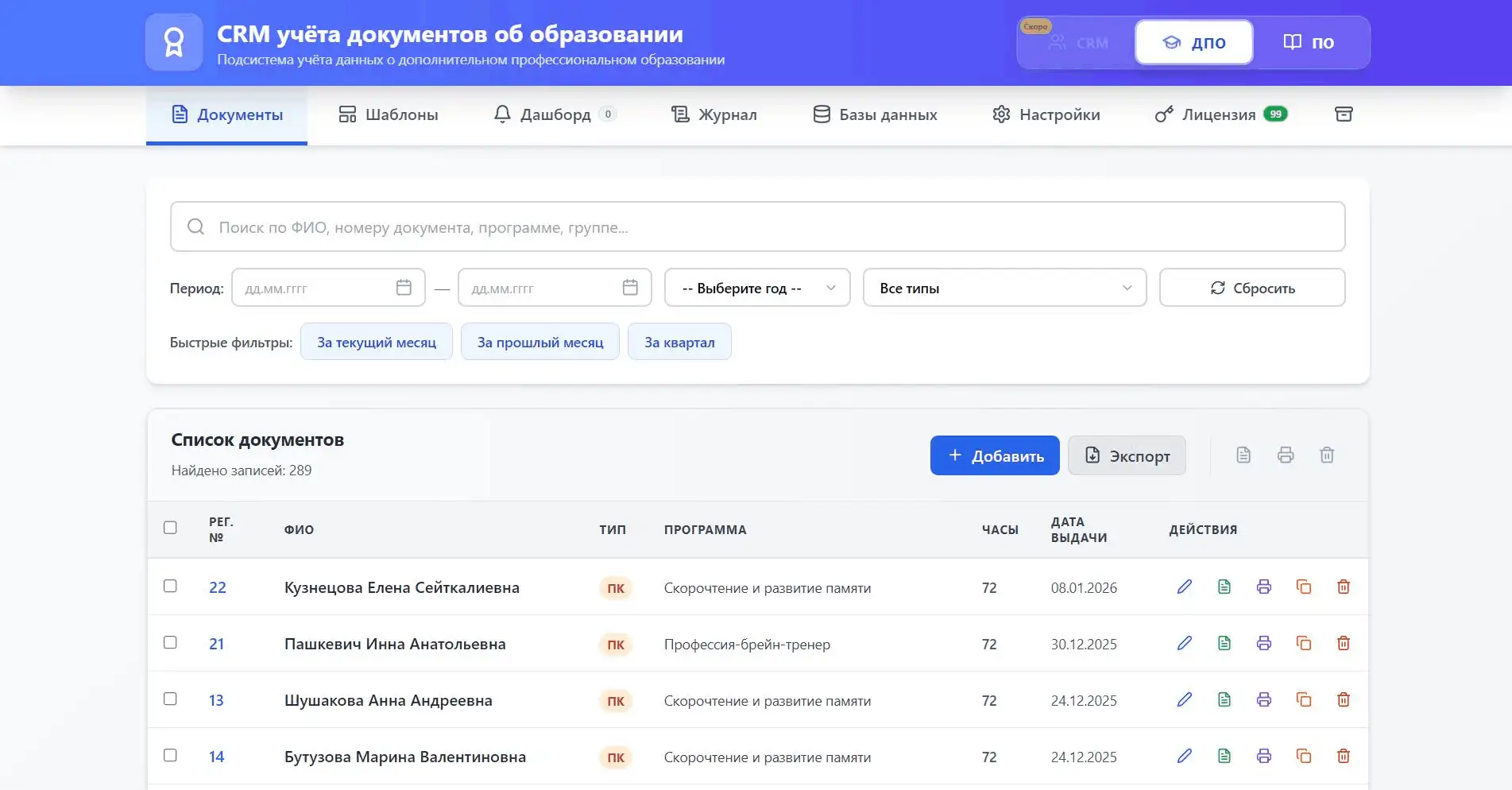Apply За прошлый месяц quick filter
The image size is (1512, 790).
click(540, 342)
